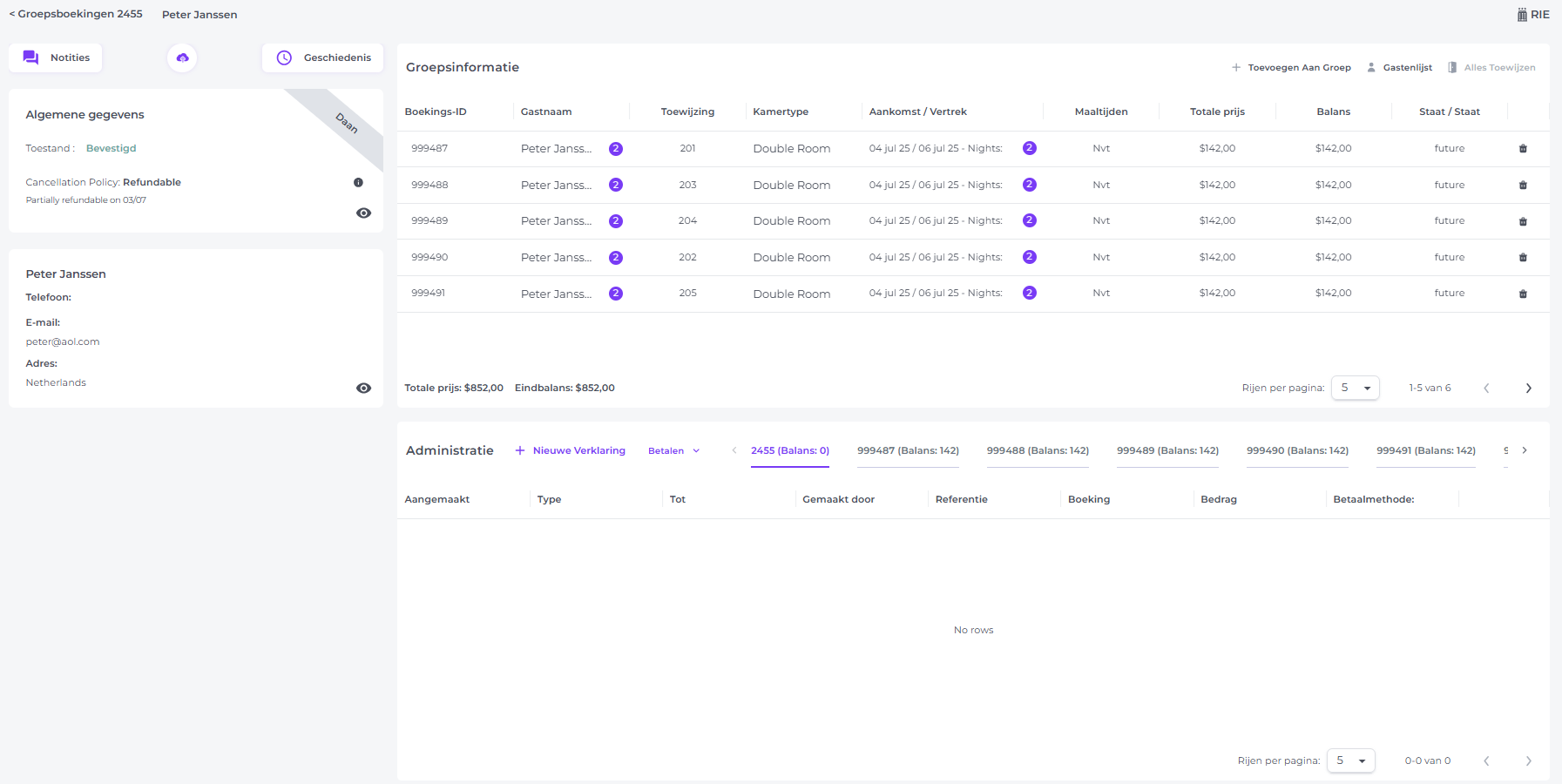The width and height of the screenshot is (1562, 784).
Task: Go to previous page in Administratie table
Action: 1486,761
